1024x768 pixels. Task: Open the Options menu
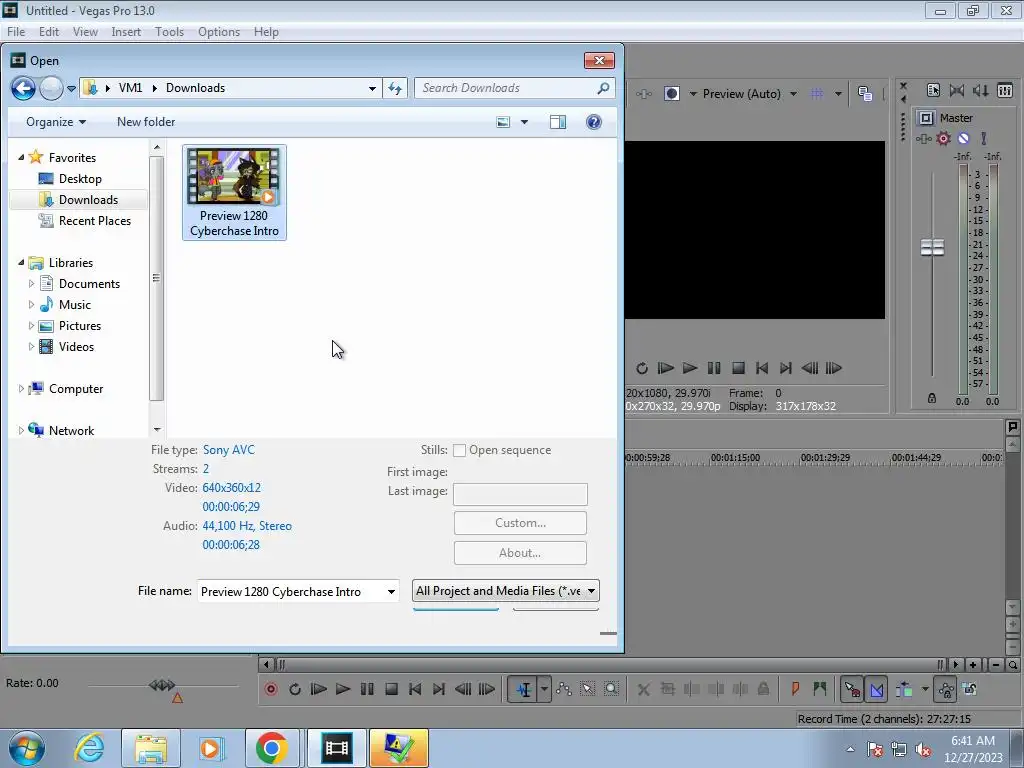point(219,31)
